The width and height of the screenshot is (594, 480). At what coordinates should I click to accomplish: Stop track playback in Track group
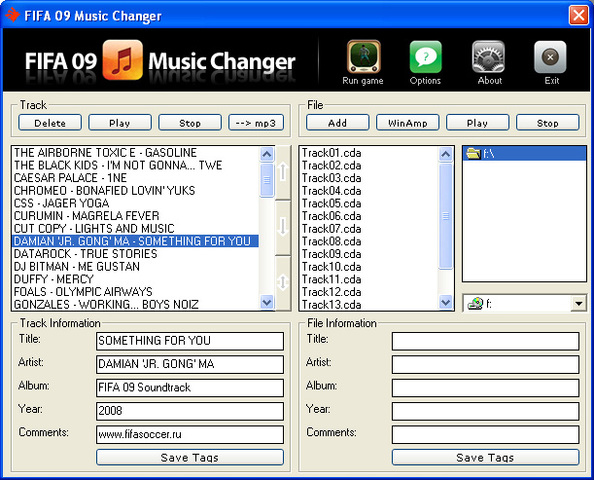tap(190, 123)
